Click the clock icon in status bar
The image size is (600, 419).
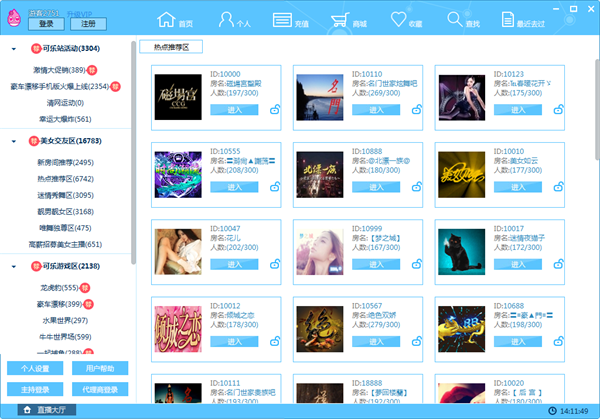[552, 411]
